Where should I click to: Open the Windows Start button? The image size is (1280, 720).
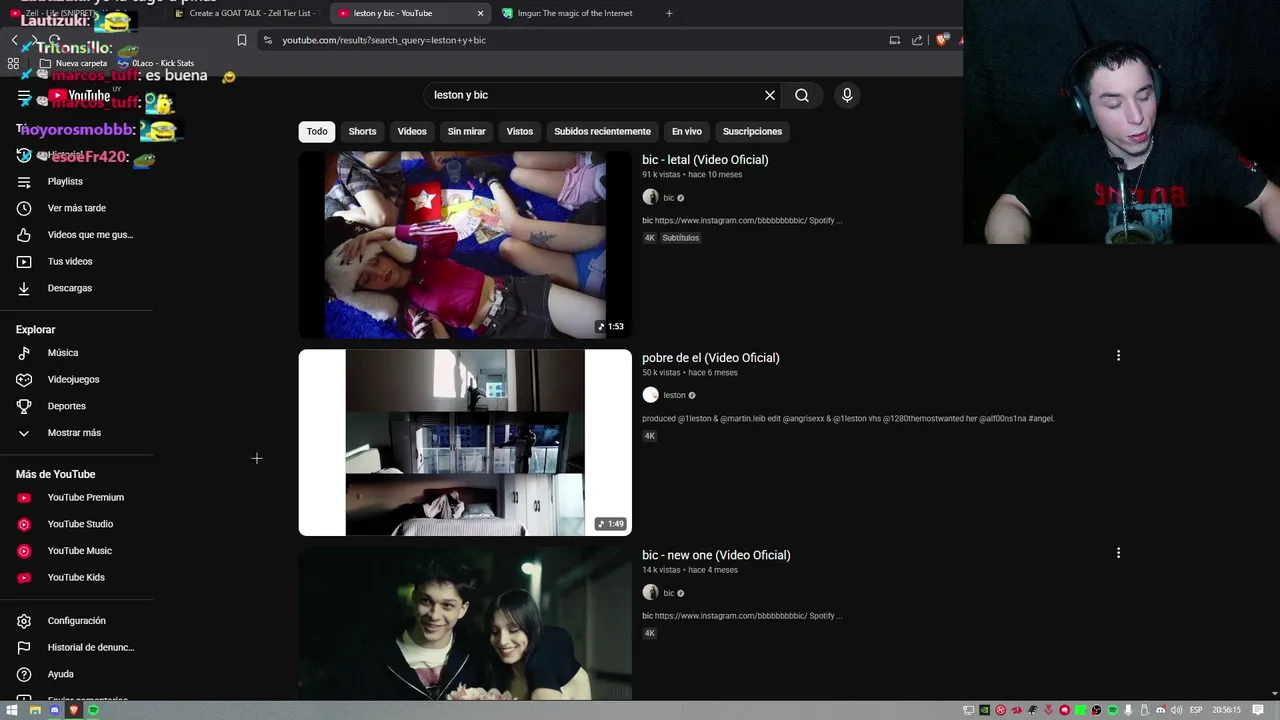coord(12,710)
